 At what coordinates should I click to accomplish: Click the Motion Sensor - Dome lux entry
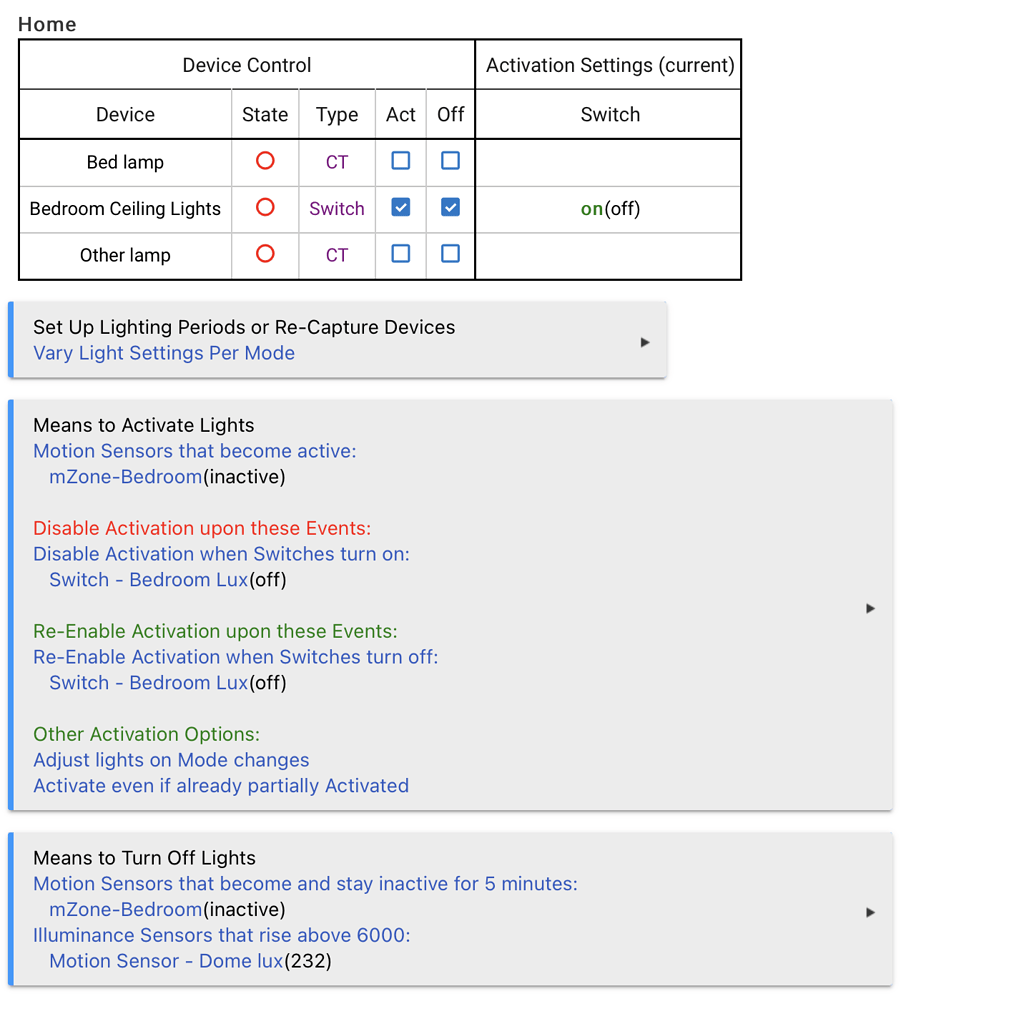click(x=166, y=961)
